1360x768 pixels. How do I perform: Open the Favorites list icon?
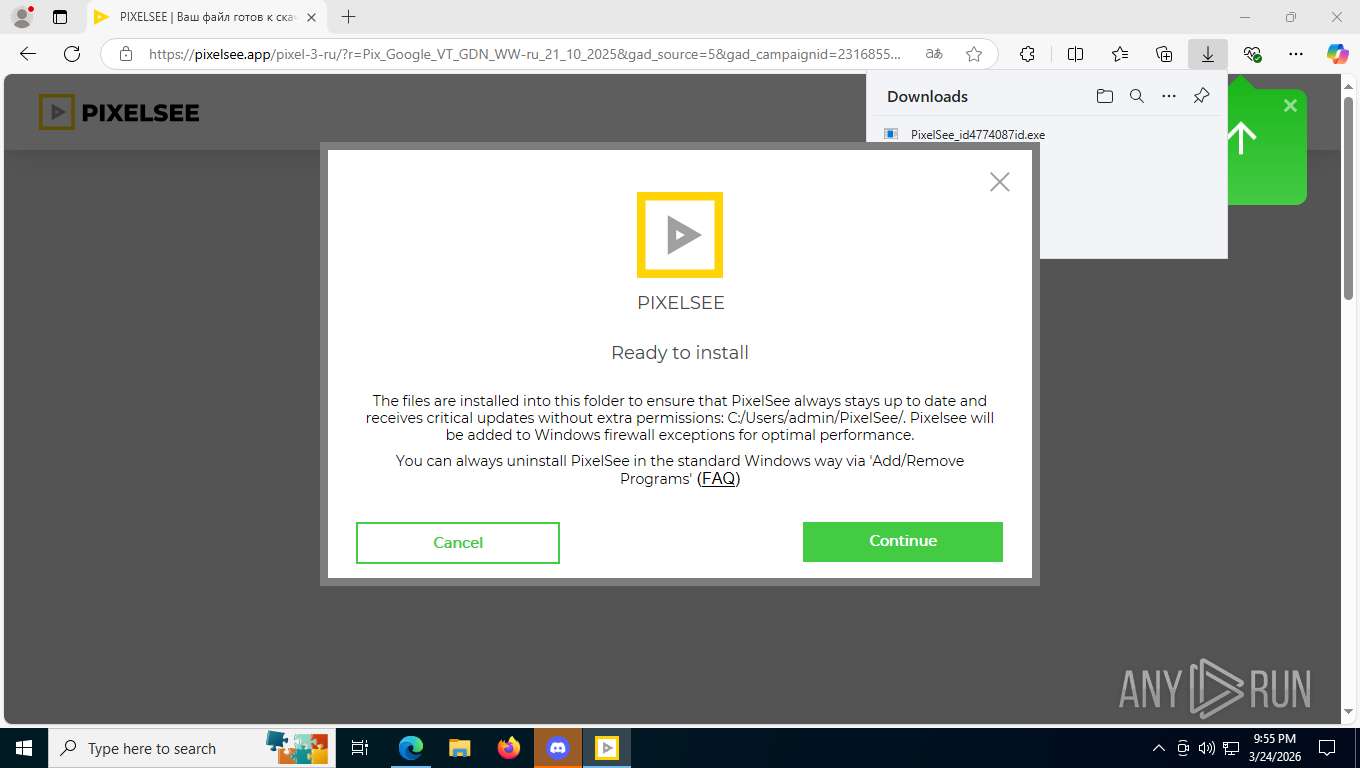tap(1120, 54)
